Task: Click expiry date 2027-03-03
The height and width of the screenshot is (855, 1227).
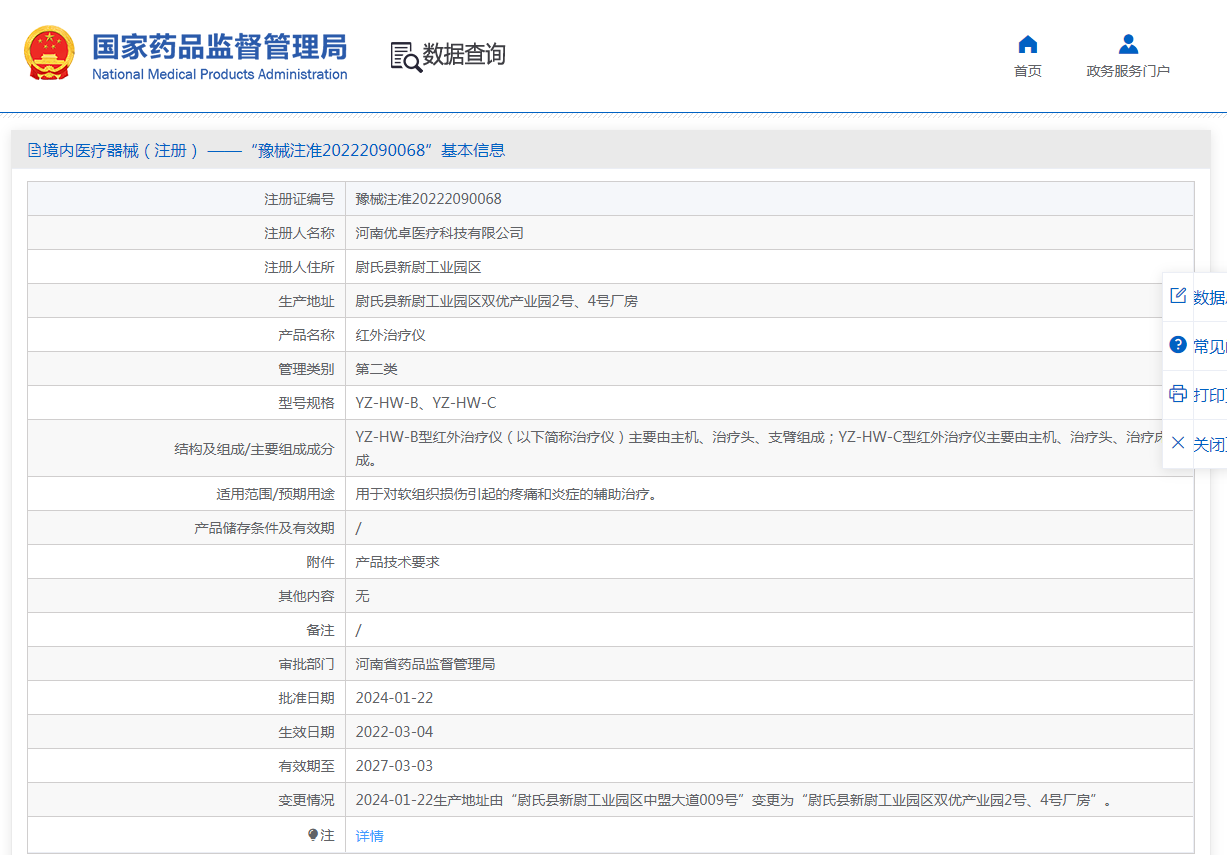Action: click(394, 766)
